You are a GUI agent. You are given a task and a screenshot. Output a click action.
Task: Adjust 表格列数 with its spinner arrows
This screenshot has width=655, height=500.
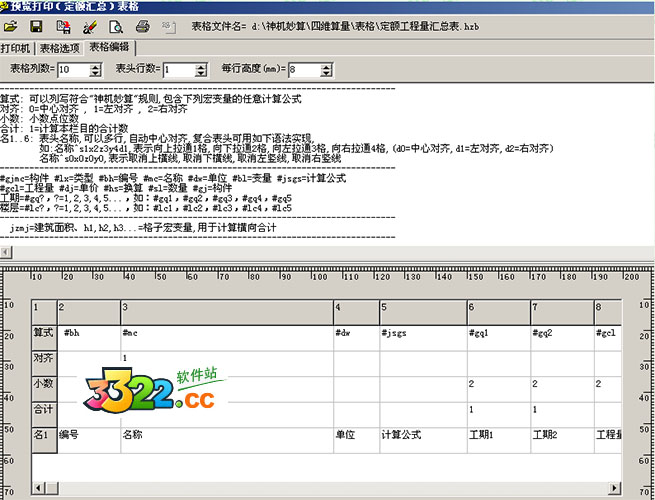tap(96, 70)
